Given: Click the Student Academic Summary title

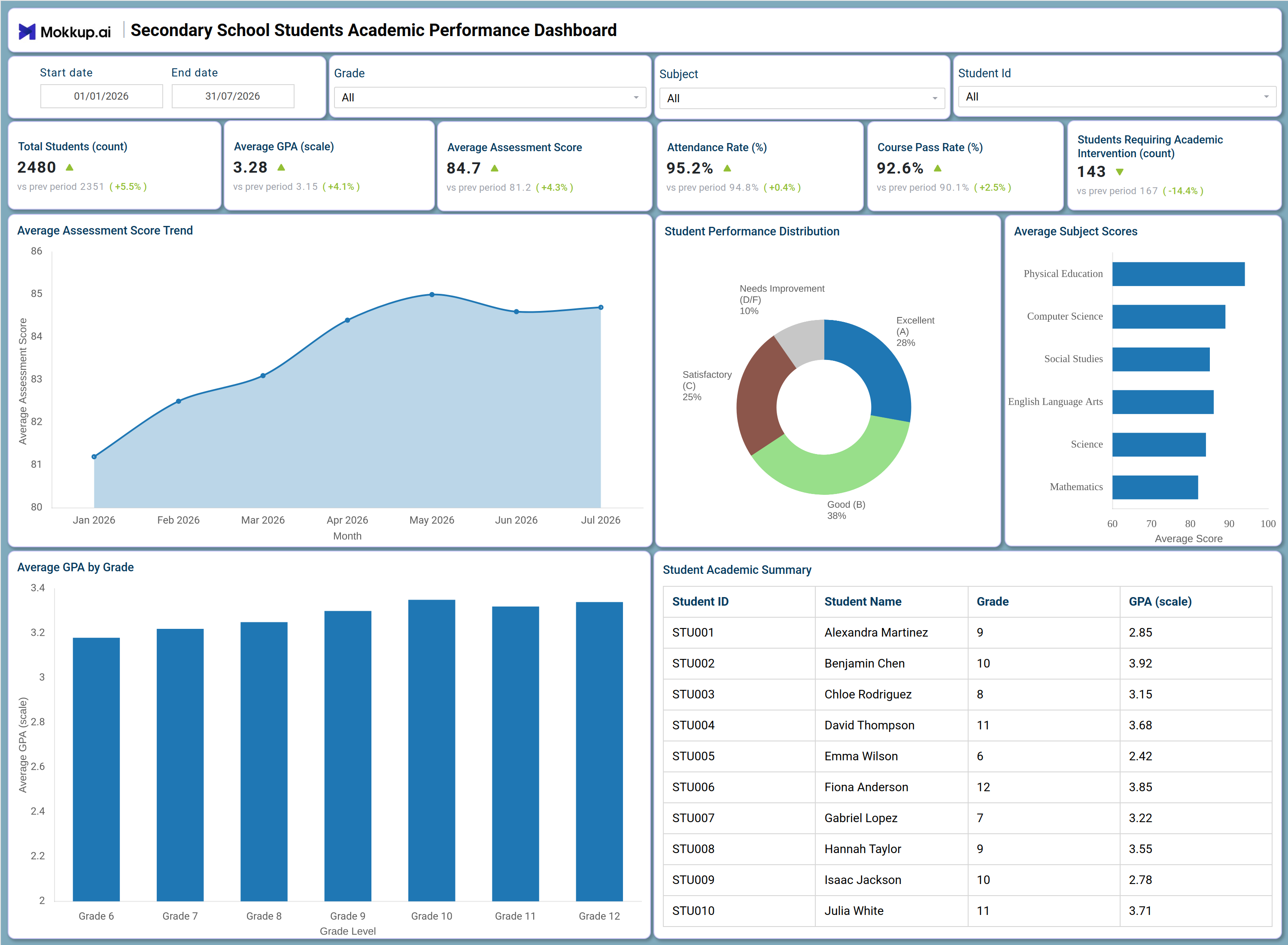Looking at the screenshot, I should point(737,570).
